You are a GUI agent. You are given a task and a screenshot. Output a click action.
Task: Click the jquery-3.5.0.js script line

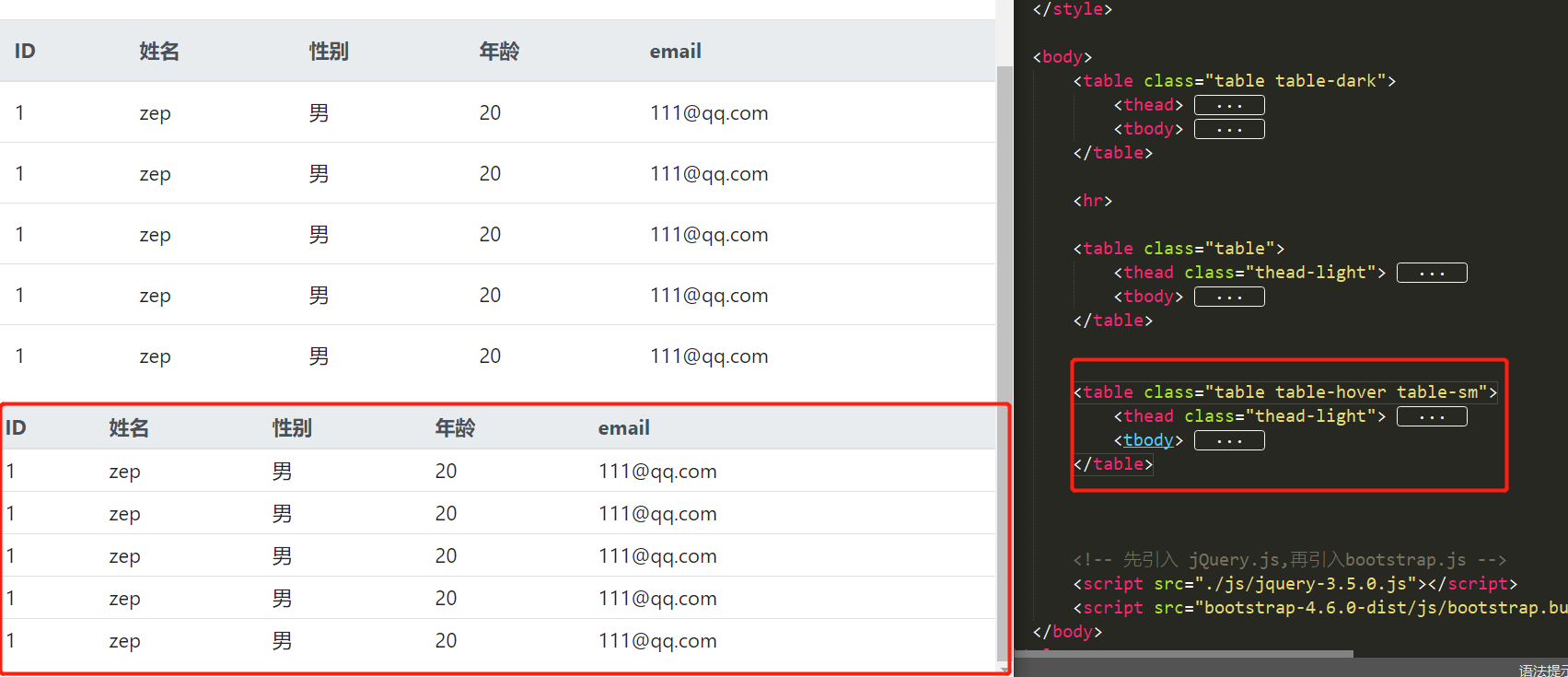coord(1295,584)
